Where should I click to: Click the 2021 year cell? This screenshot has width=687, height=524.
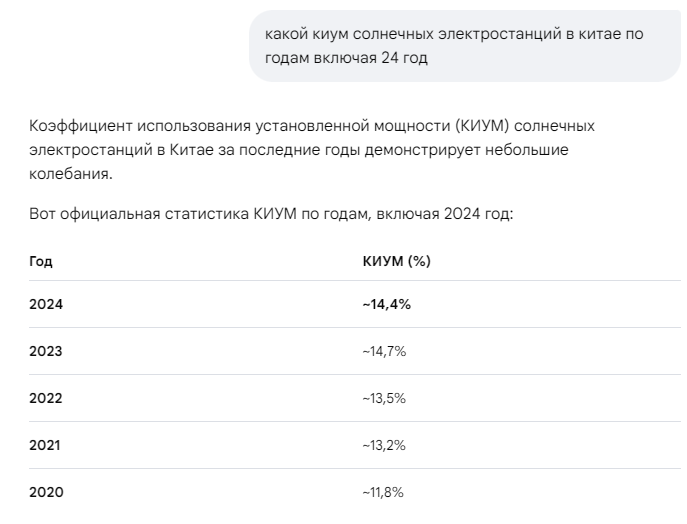(46, 445)
